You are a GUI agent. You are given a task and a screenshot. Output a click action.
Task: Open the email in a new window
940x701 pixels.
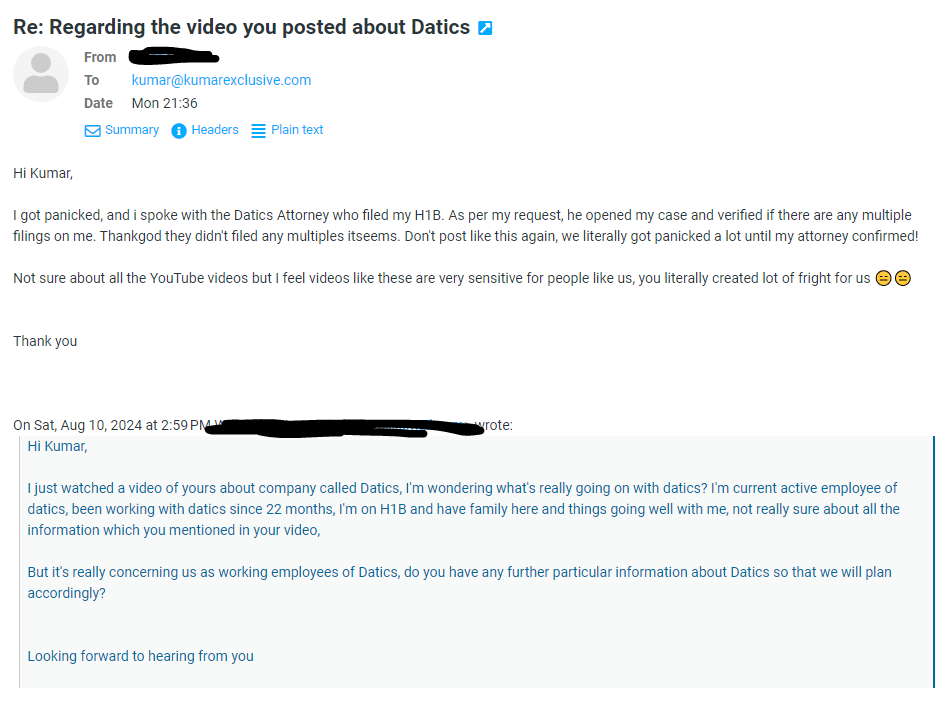(485, 28)
